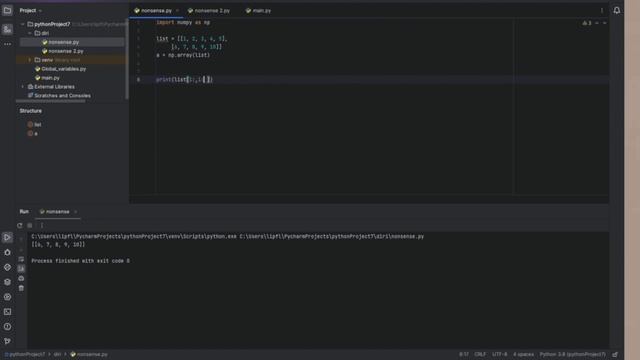Clear all Run console output with trash icon
Screen dimensions: 640x360
tap(21, 288)
